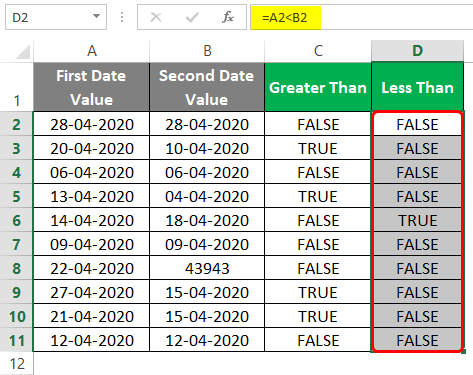Select cell B6 with 18-04-2020
This screenshot has width=473, height=375.
coord(207,220)
